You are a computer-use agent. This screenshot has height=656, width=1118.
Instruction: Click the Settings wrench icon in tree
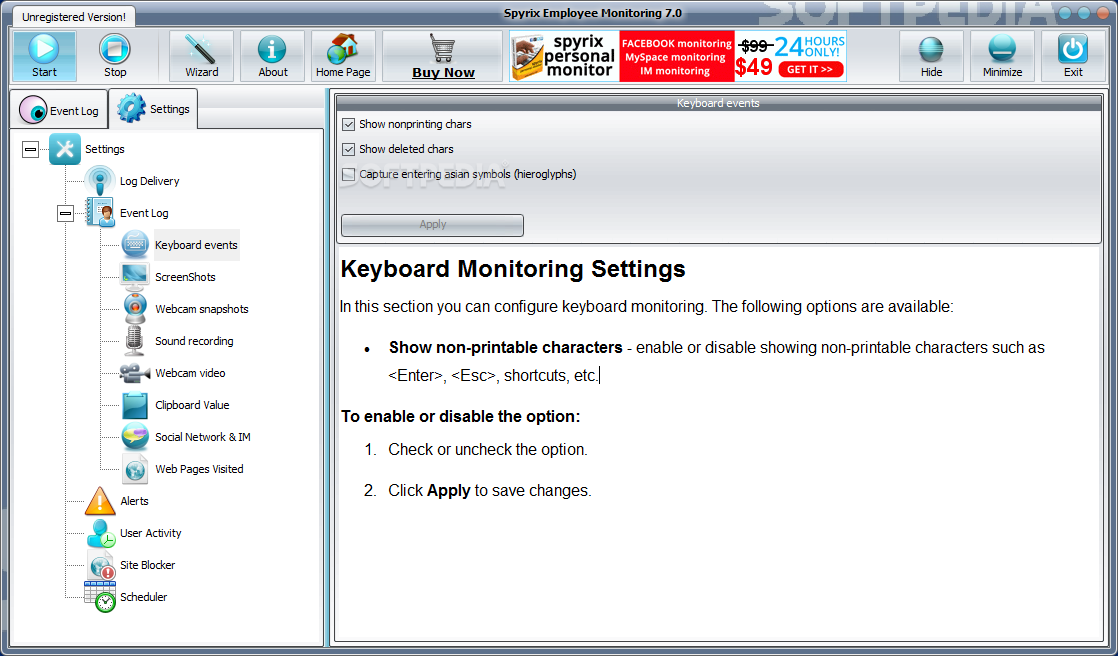coord(65,149)
